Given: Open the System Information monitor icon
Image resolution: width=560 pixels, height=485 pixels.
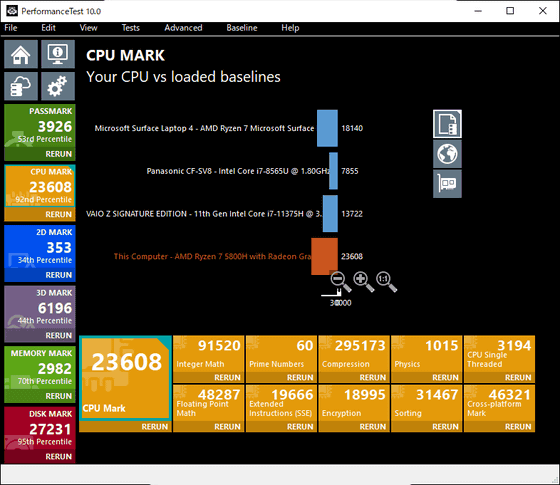Looking at the screenshot, I should tap(58, 54).
